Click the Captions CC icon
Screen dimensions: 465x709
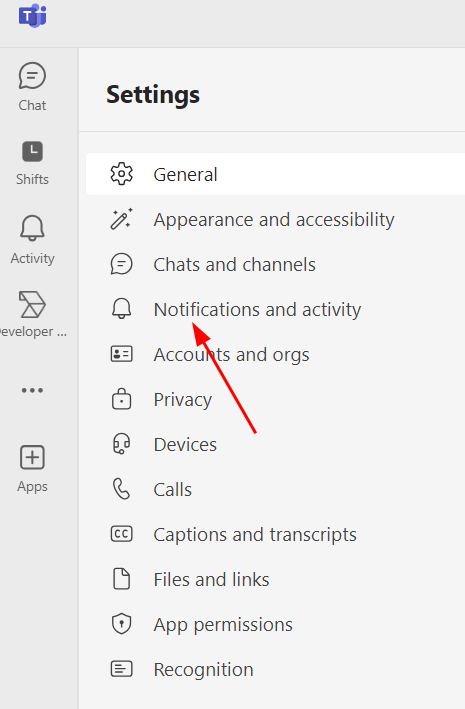point(122,534)
